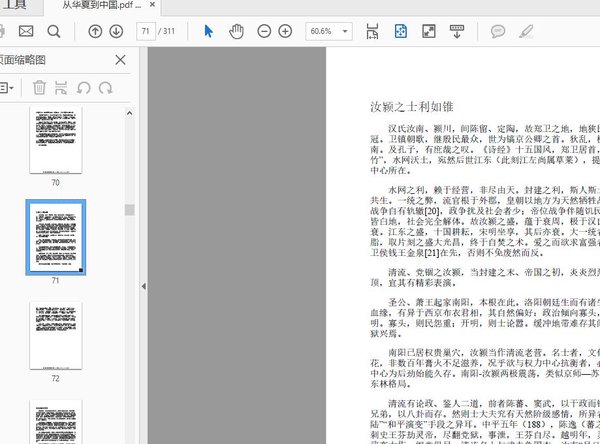This screenshot has width=600, height=444.
Task: Select page 72 thumbnail
Action: [x=56, y=336]
